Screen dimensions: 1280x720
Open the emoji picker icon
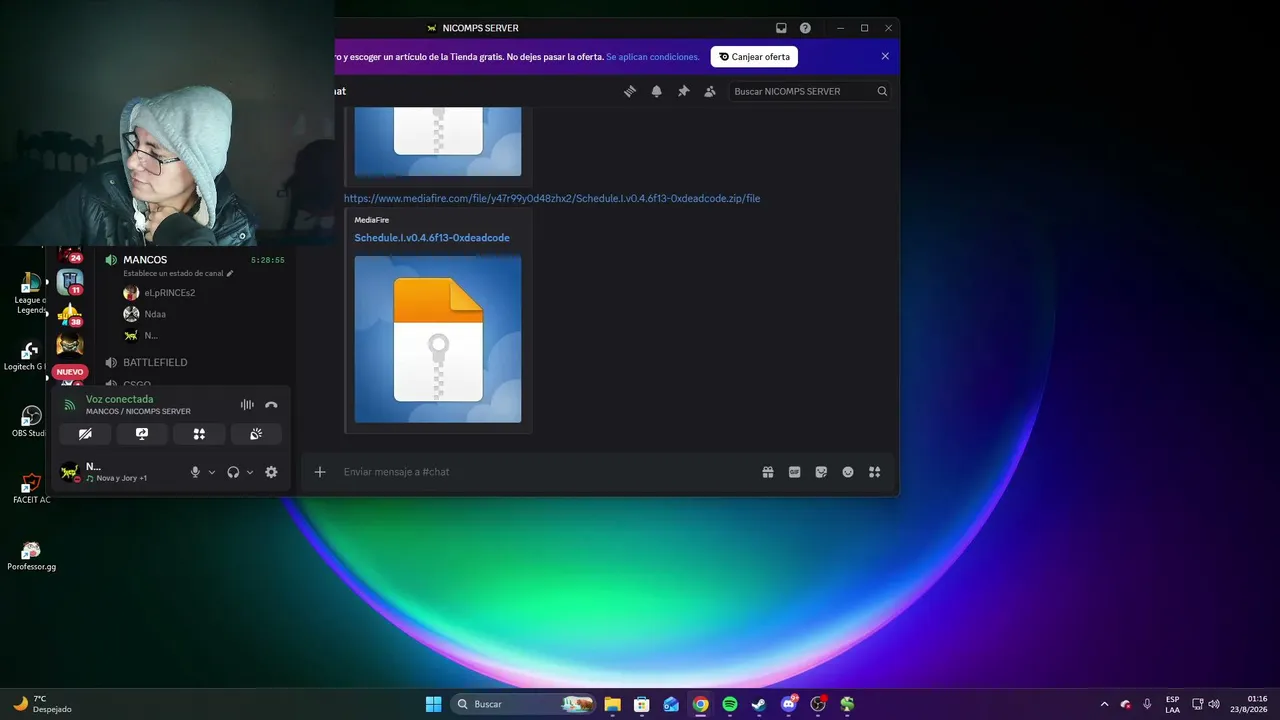[x=848, y=472]
